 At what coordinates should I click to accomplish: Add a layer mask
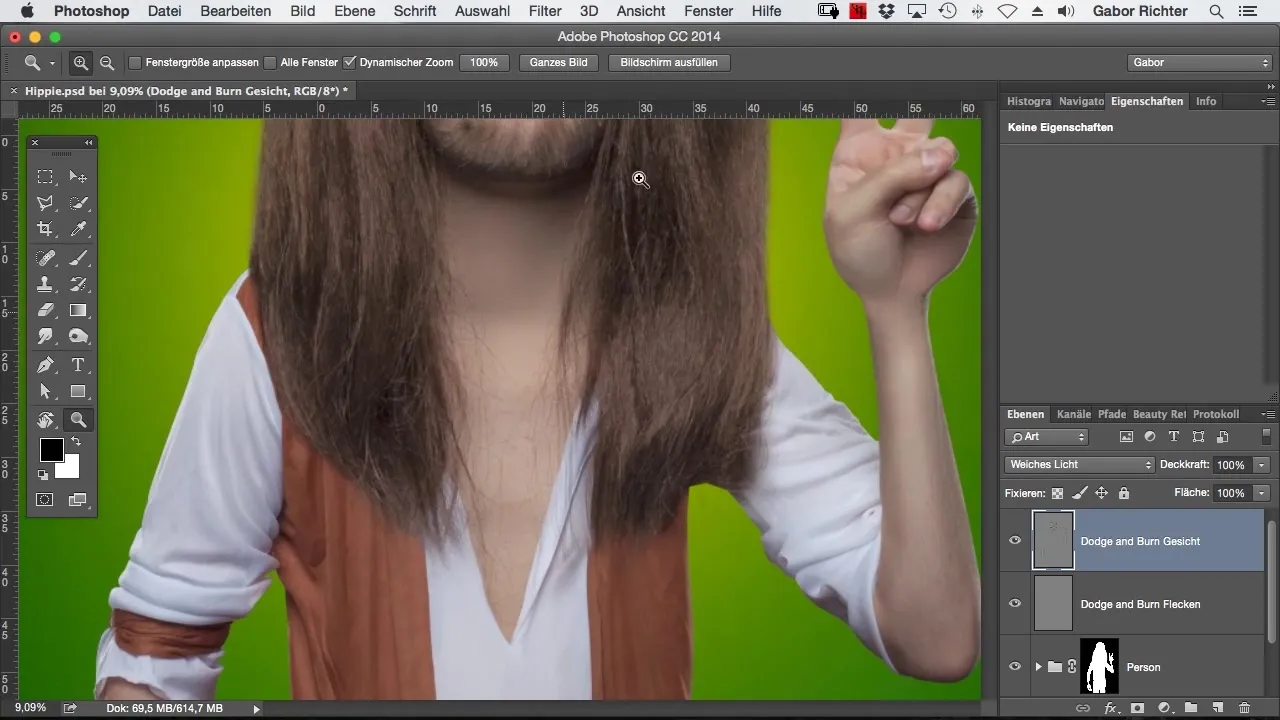pyautogui.click(x=1137, y=708)
